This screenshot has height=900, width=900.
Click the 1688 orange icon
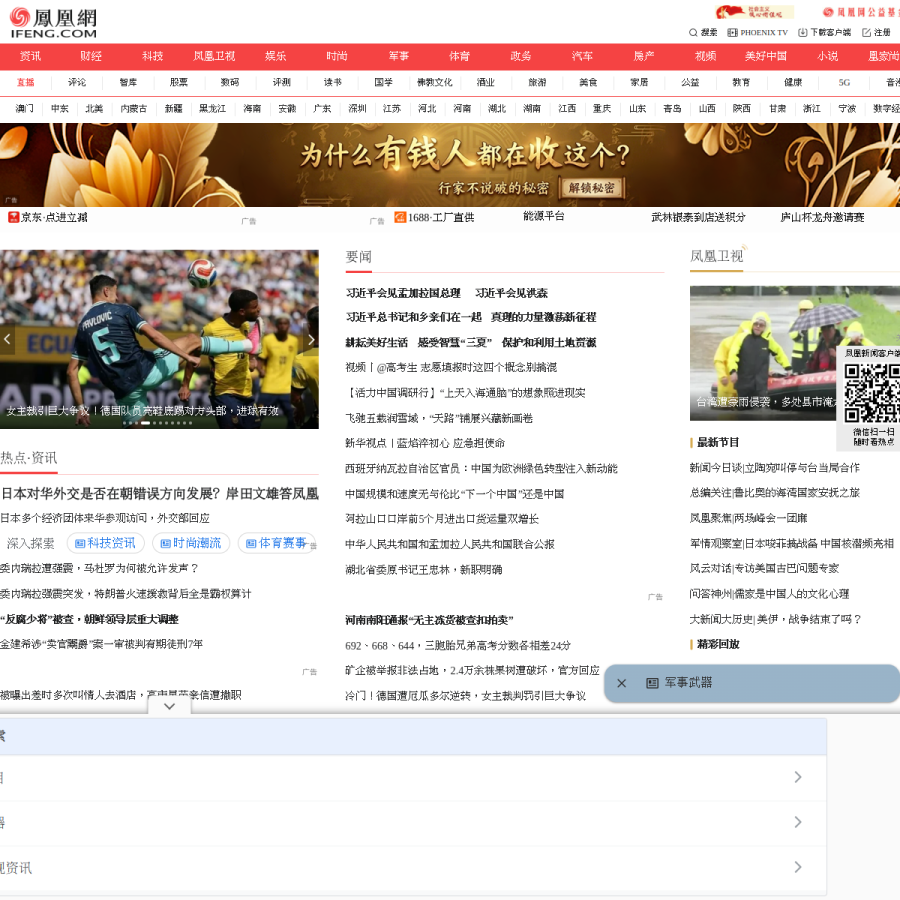pyautogui.click(x=400, y=217)
